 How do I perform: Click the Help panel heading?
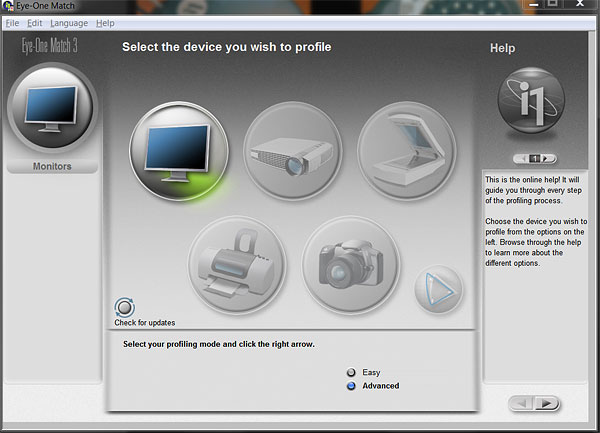pyautogui.click(x=502, y=48)
